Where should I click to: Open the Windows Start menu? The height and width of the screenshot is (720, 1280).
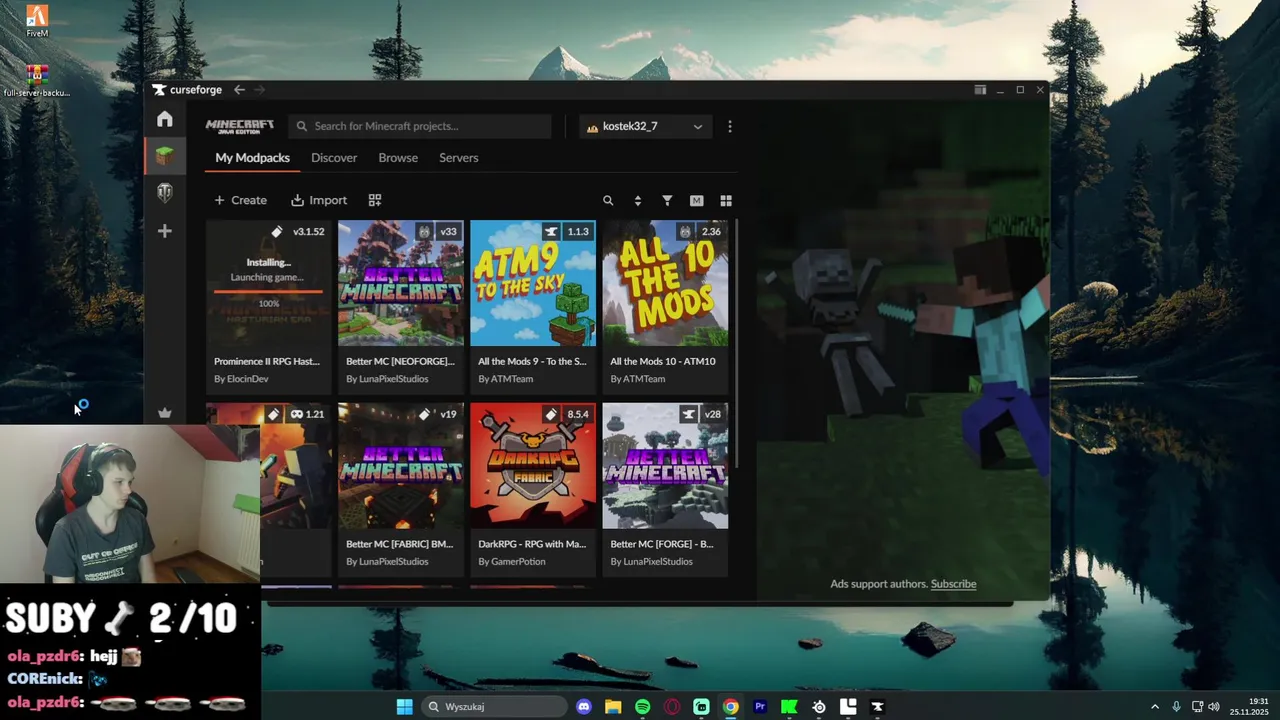click(x=404, y=707)
